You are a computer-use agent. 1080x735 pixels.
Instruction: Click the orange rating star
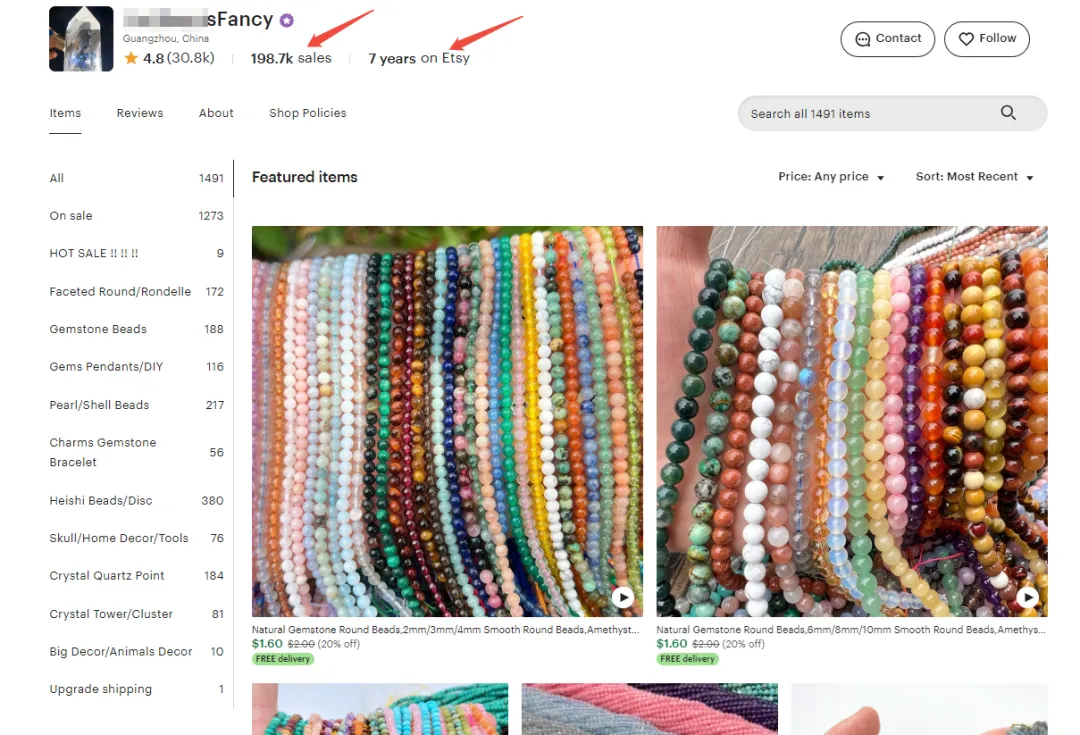pos(131,59)
